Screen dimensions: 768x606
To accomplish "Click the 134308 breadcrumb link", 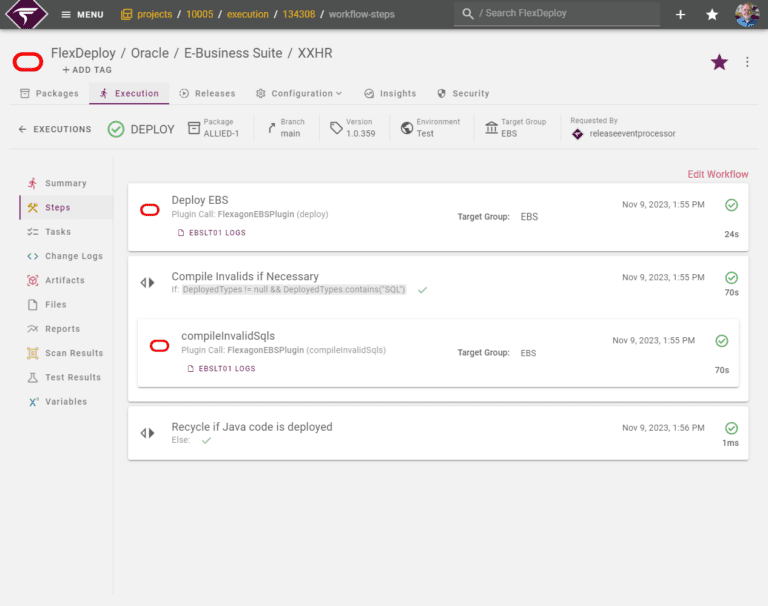I will coord(299,14).
